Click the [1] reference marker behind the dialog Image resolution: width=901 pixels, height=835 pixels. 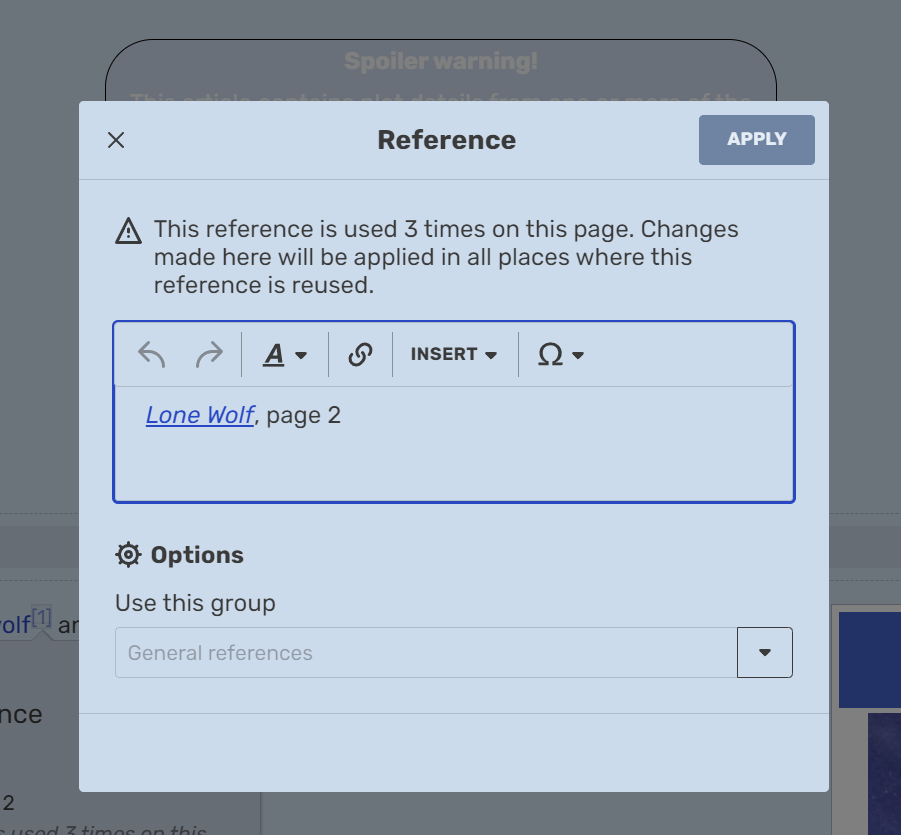41,618
